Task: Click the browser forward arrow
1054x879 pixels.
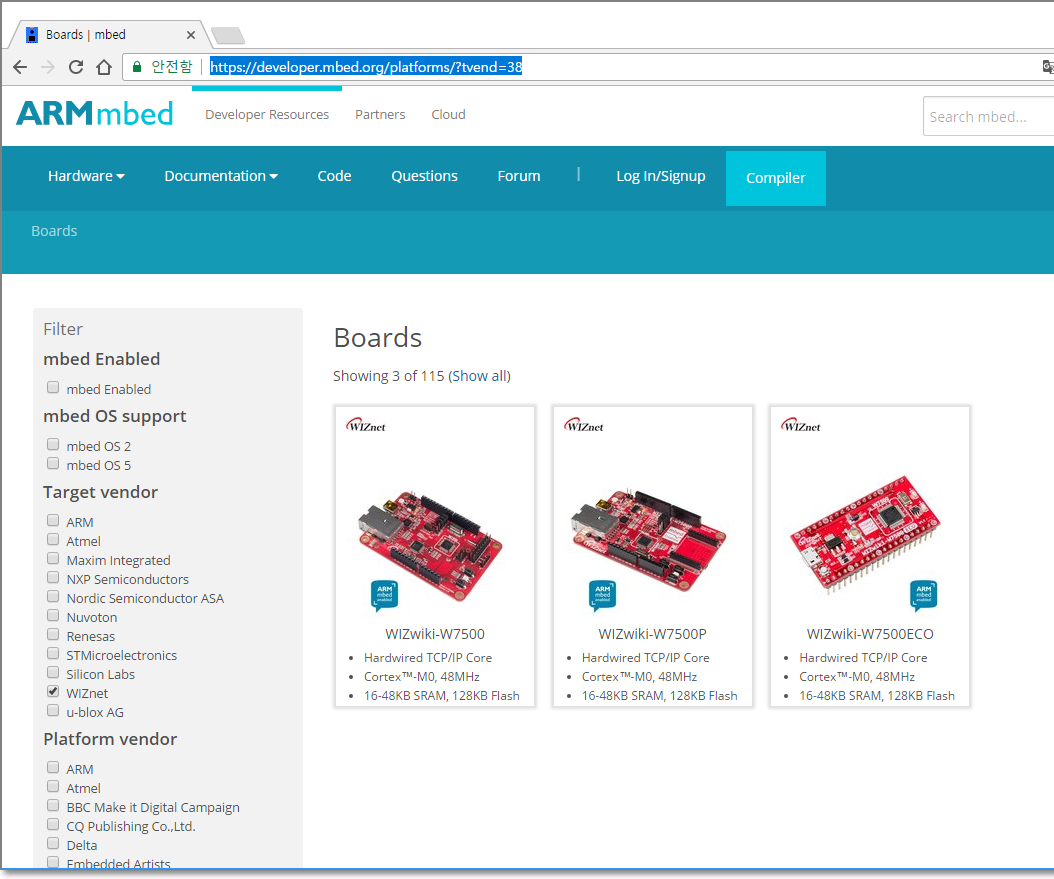Action: click(x=48, y=67)
